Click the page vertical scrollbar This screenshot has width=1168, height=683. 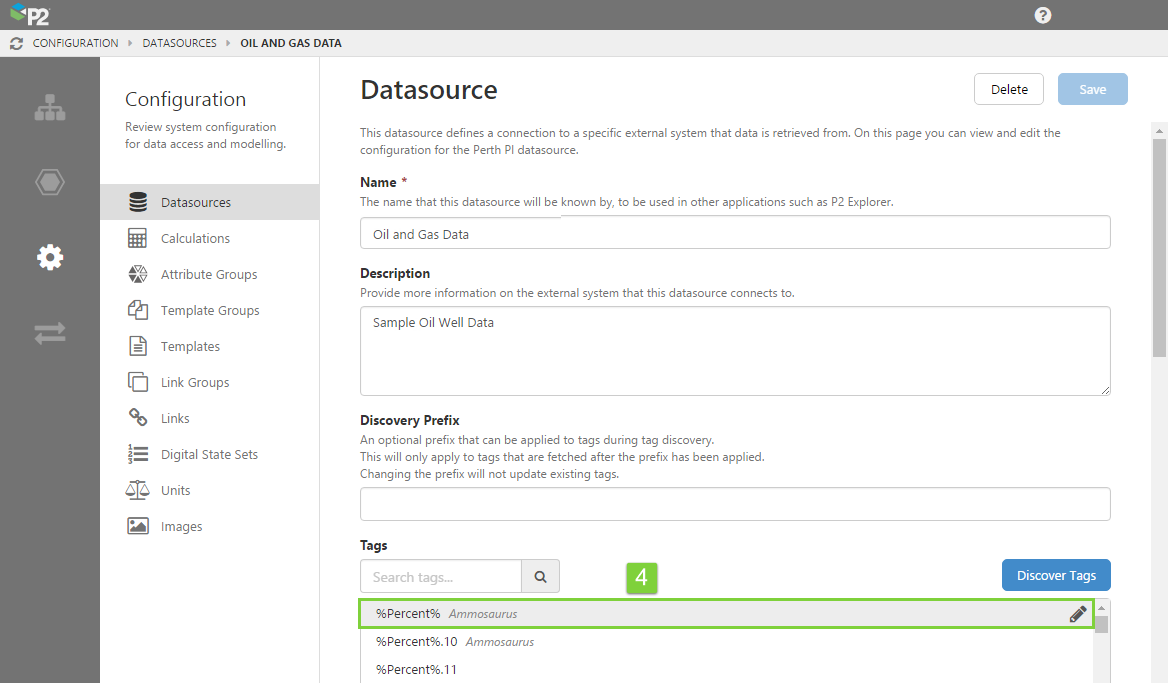(x=1159, y=250)
